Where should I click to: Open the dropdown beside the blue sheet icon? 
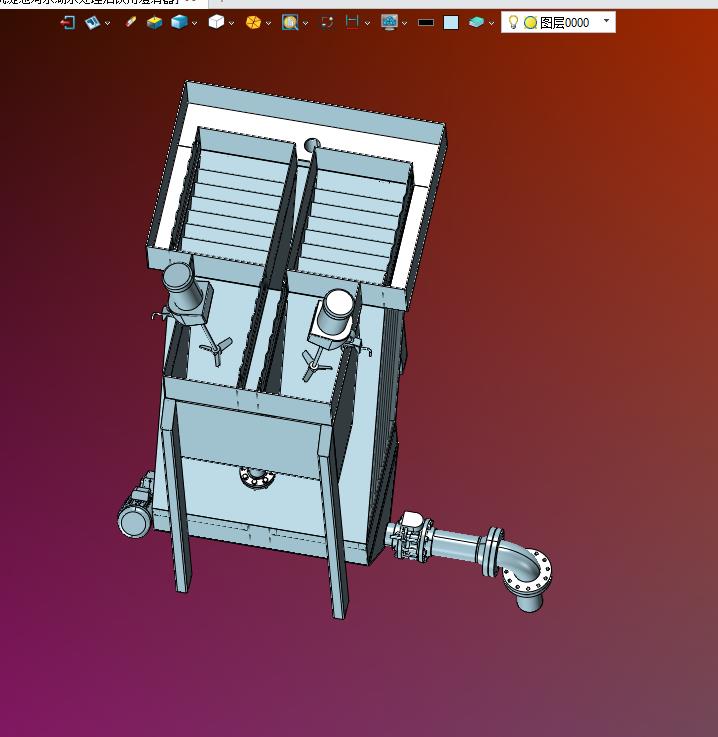(x=108, y=23)
